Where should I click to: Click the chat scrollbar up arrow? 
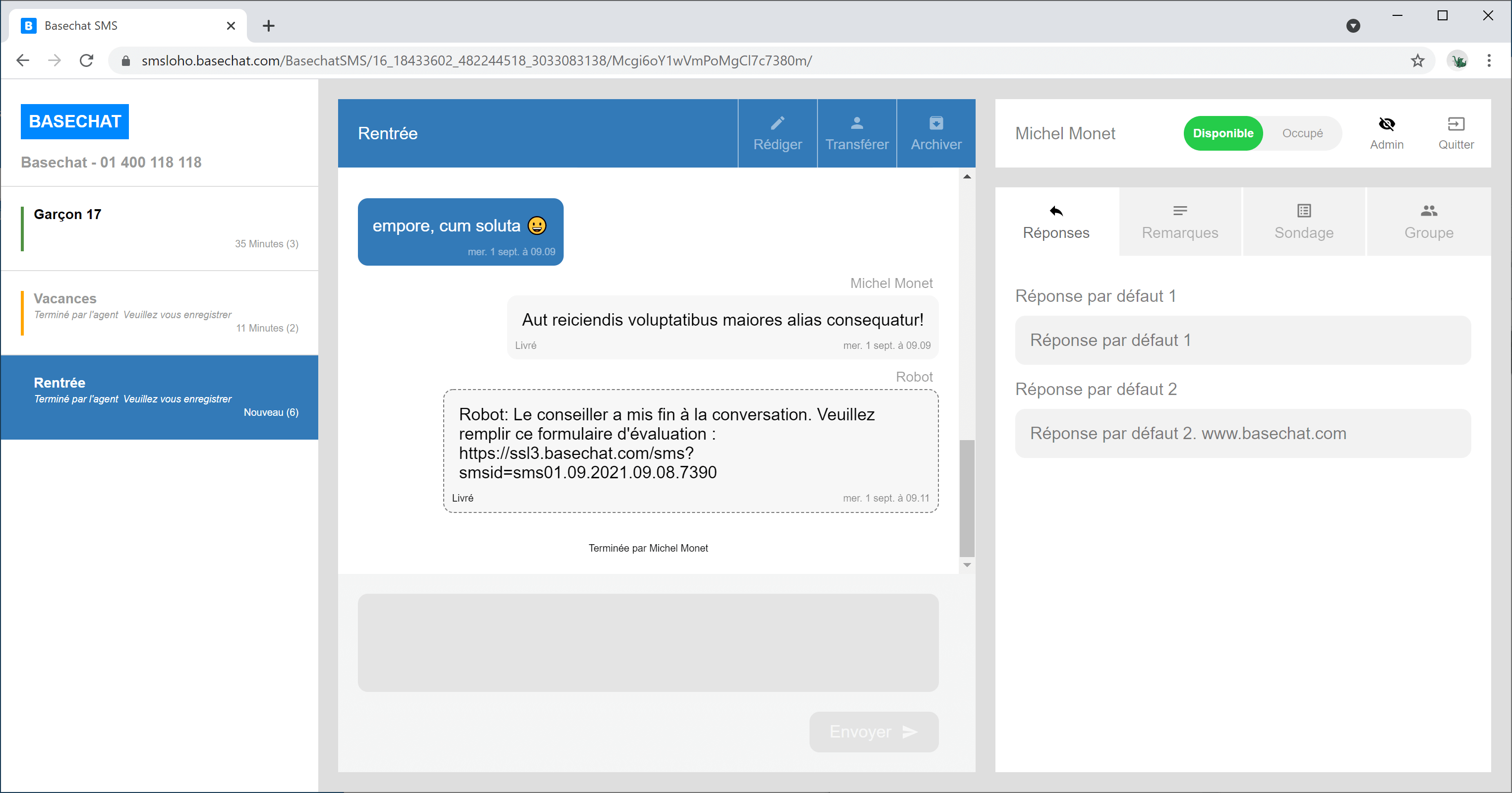[967, 176]
